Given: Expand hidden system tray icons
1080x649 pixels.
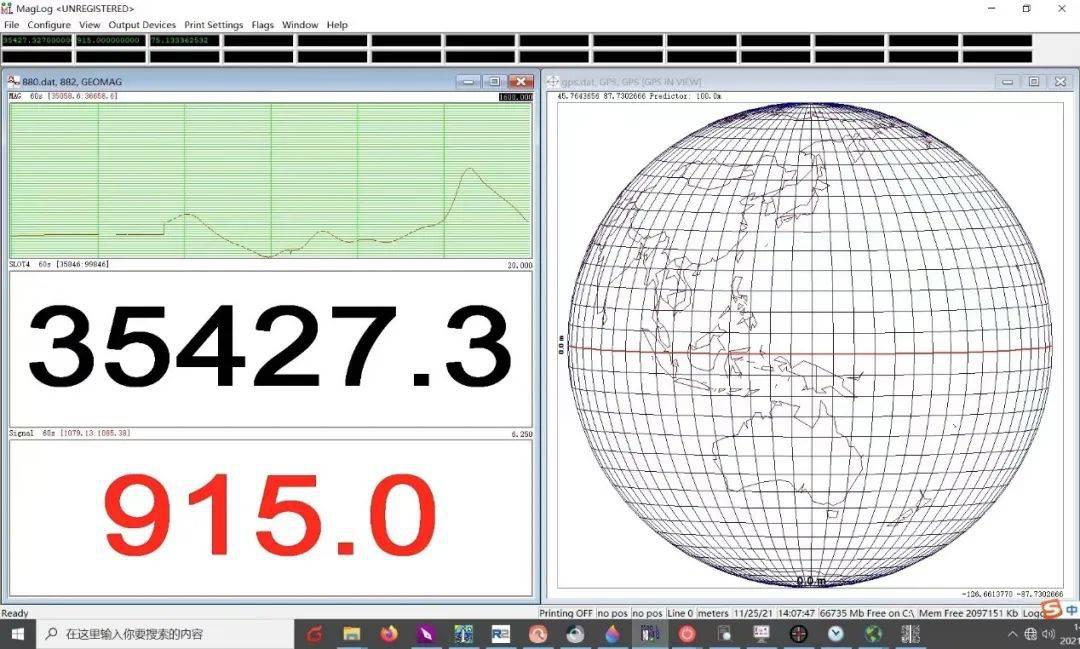Looking at the screenshot, I should (1013, 634).
